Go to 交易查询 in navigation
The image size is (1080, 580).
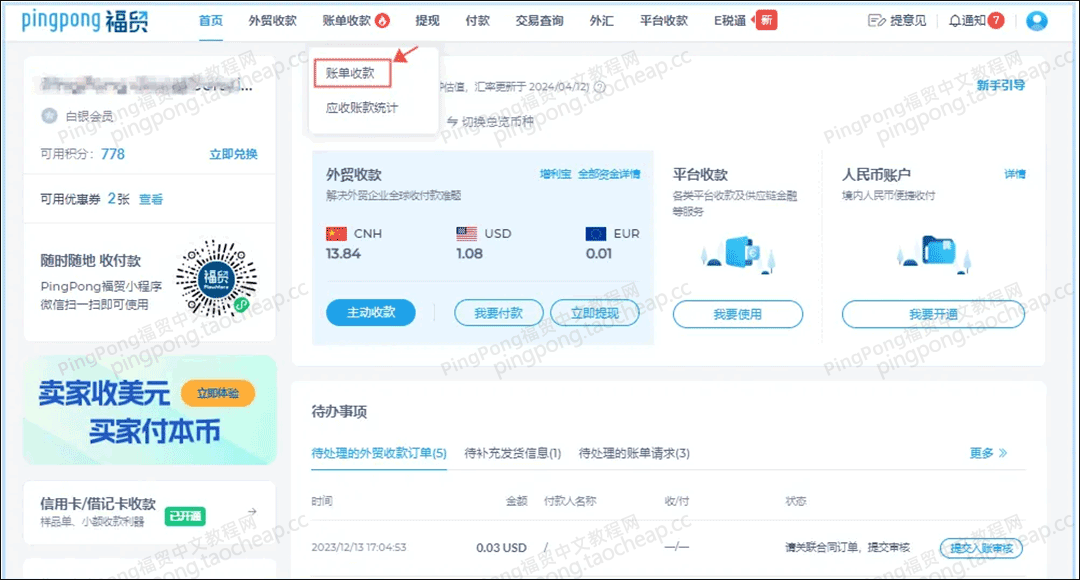pos(539,21)
